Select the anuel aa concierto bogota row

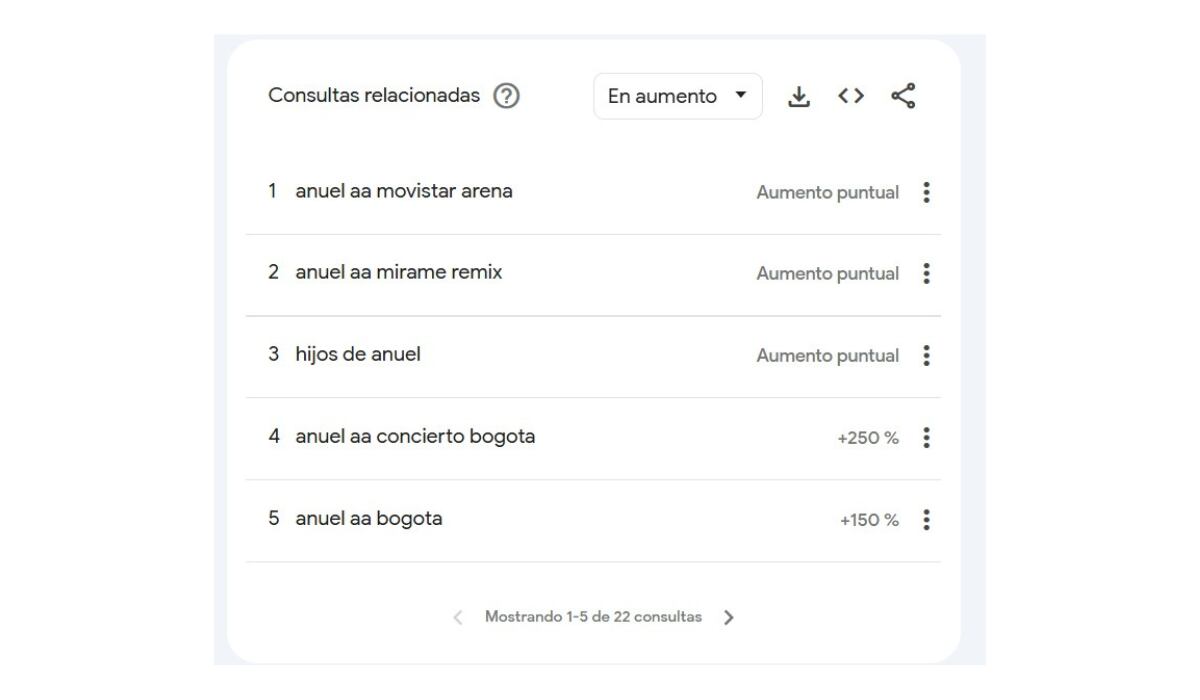[415, 436]
